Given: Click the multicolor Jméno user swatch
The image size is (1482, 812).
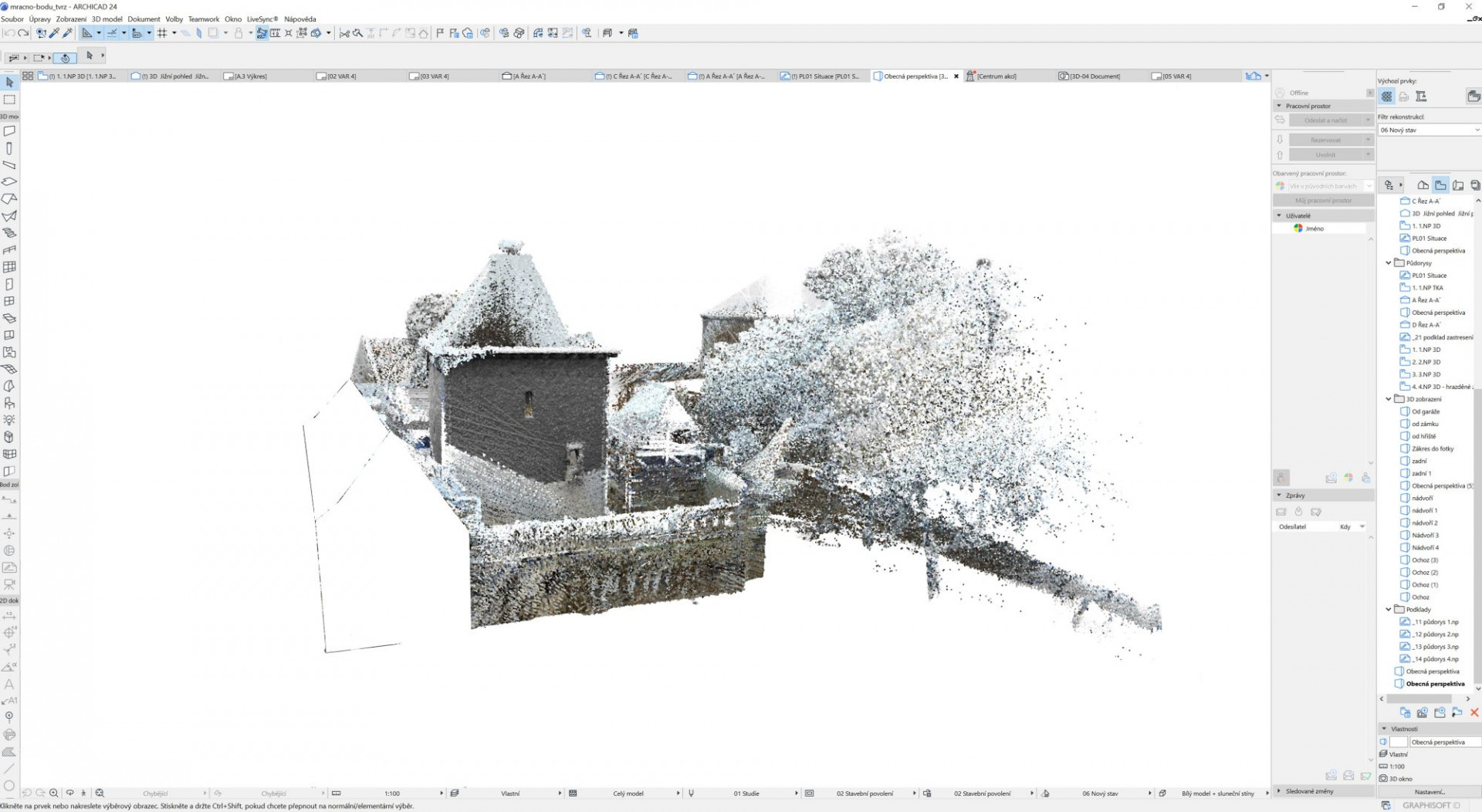Looking at the screenshot, I should coord(1298,228).
